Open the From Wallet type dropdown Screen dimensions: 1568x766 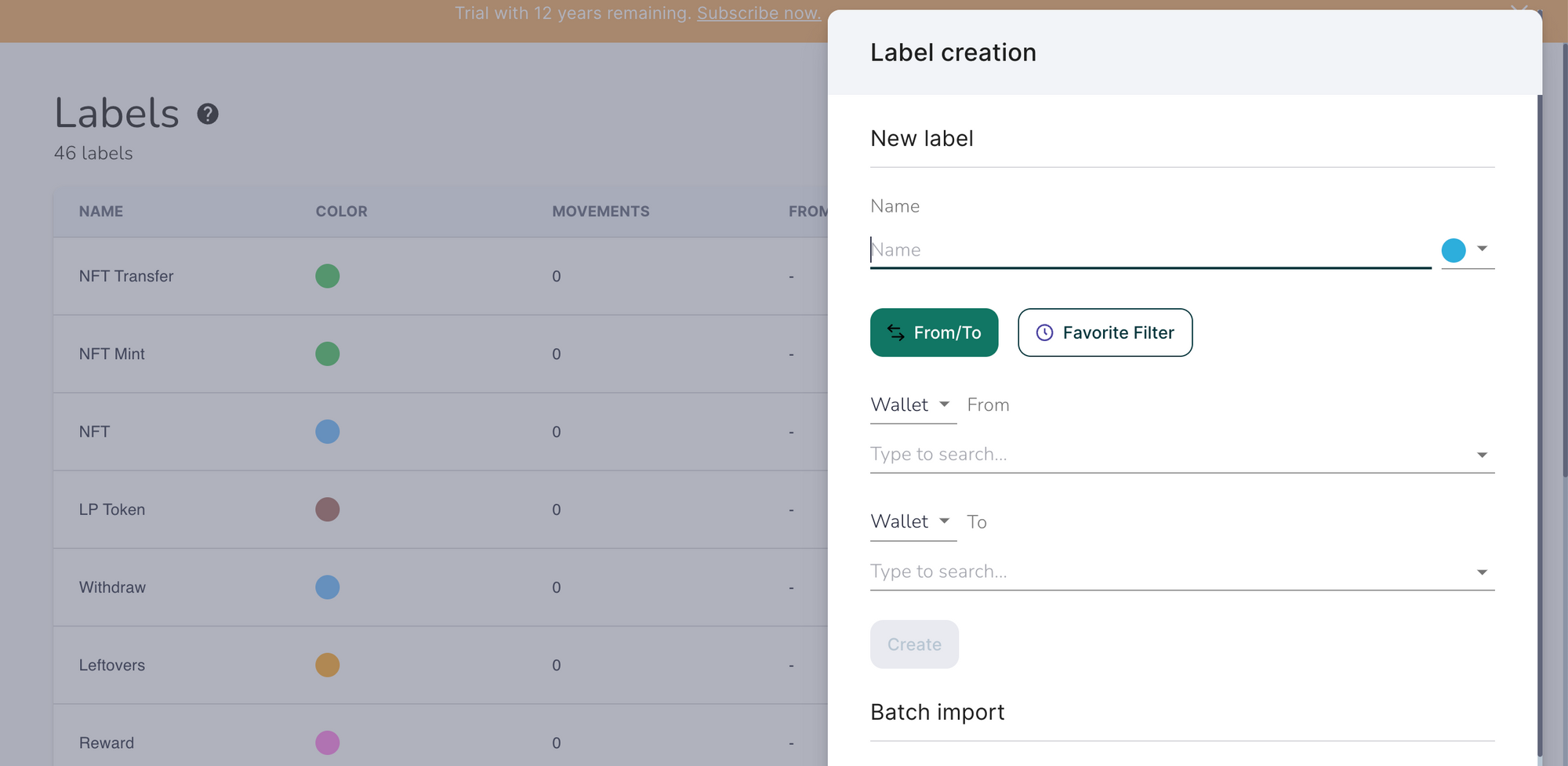pos(913,405)
